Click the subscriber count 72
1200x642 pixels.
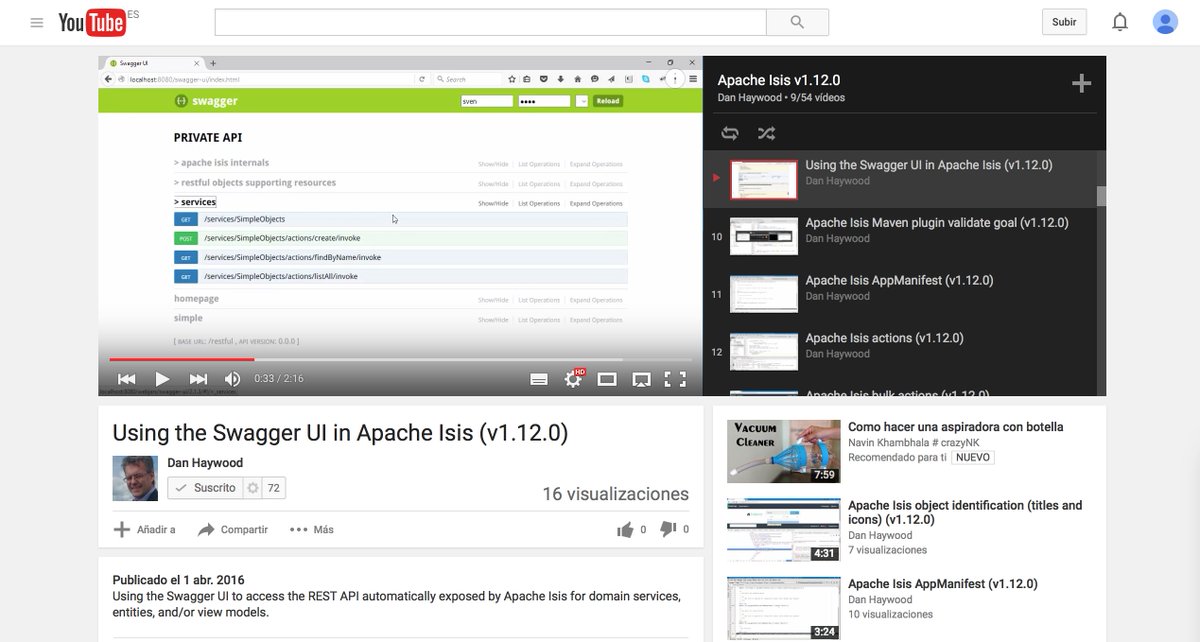[x=274, y=488]
